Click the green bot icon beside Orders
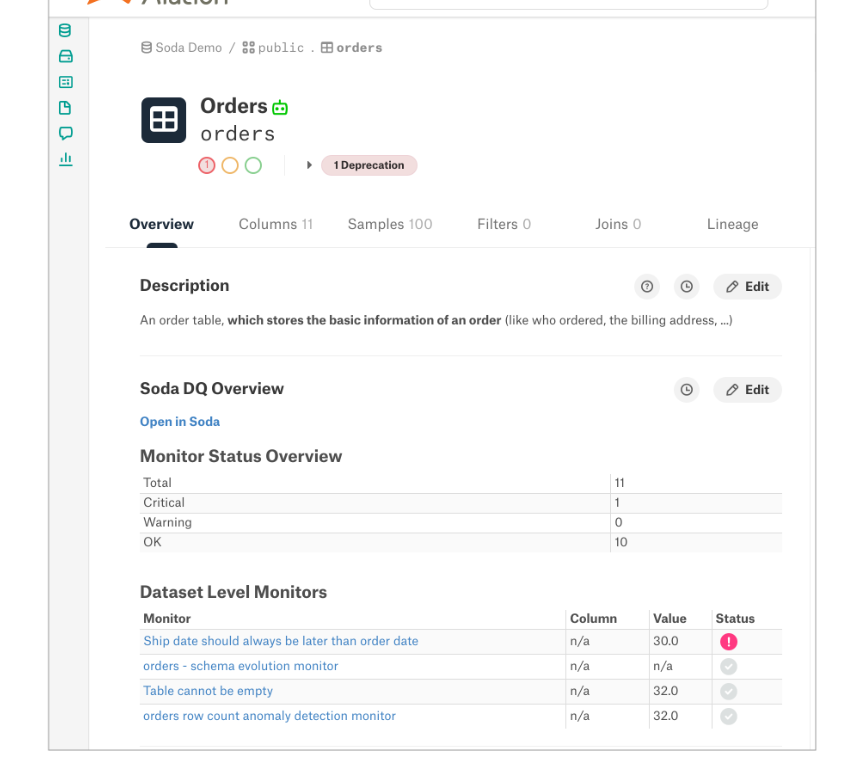 [280, 107]
